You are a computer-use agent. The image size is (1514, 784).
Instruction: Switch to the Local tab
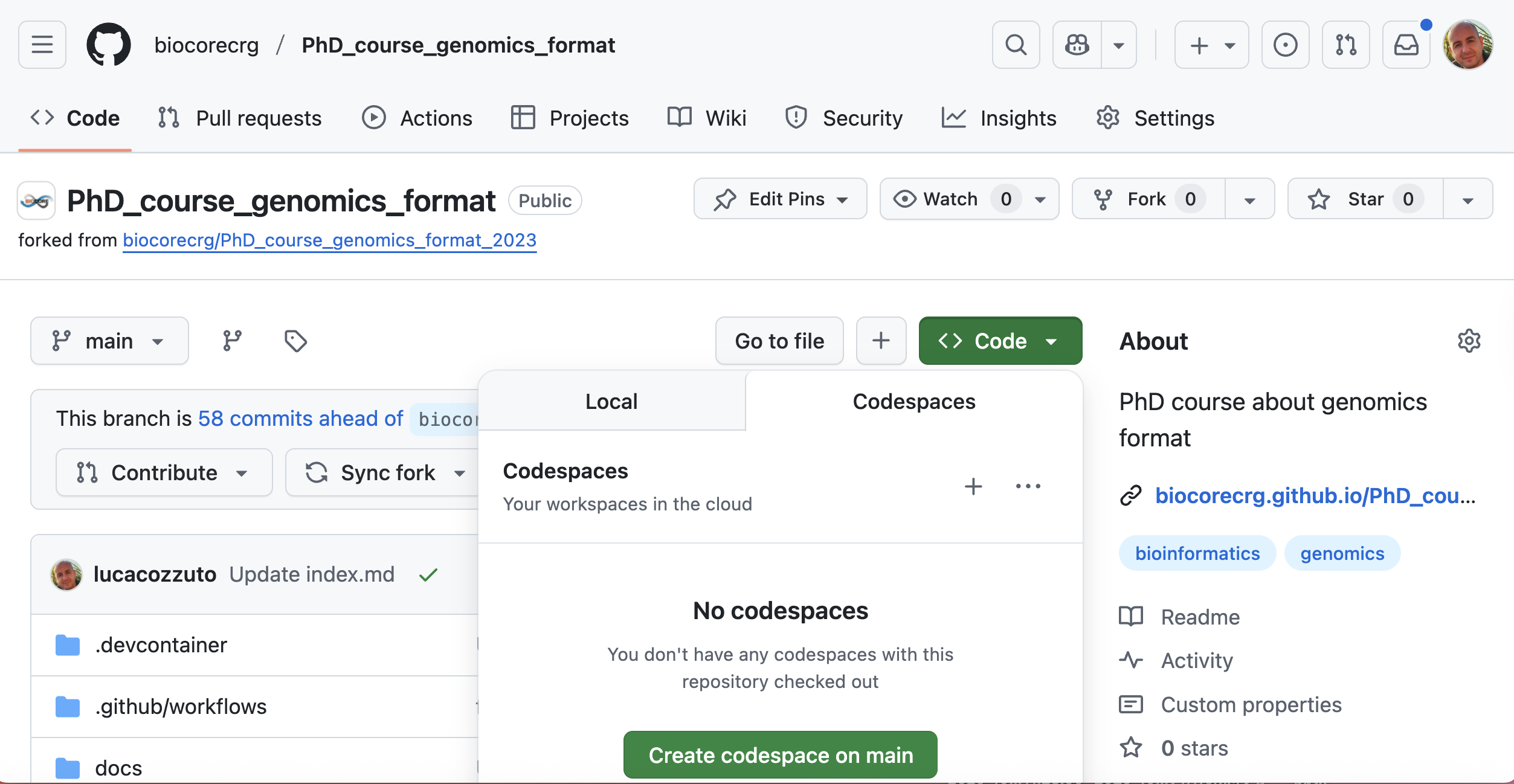tap(611, 401)
